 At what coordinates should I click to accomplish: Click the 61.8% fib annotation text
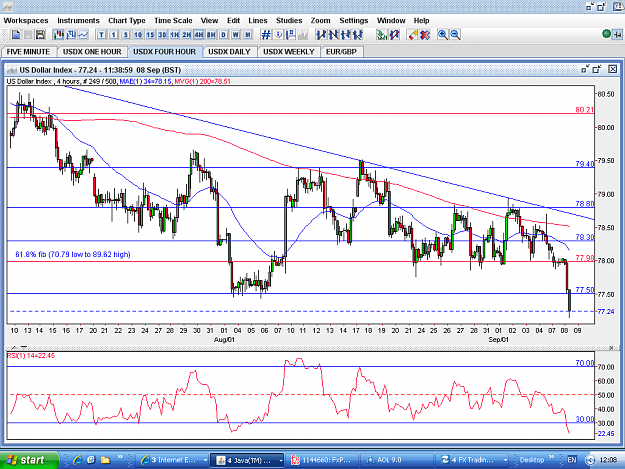[73, 254]
